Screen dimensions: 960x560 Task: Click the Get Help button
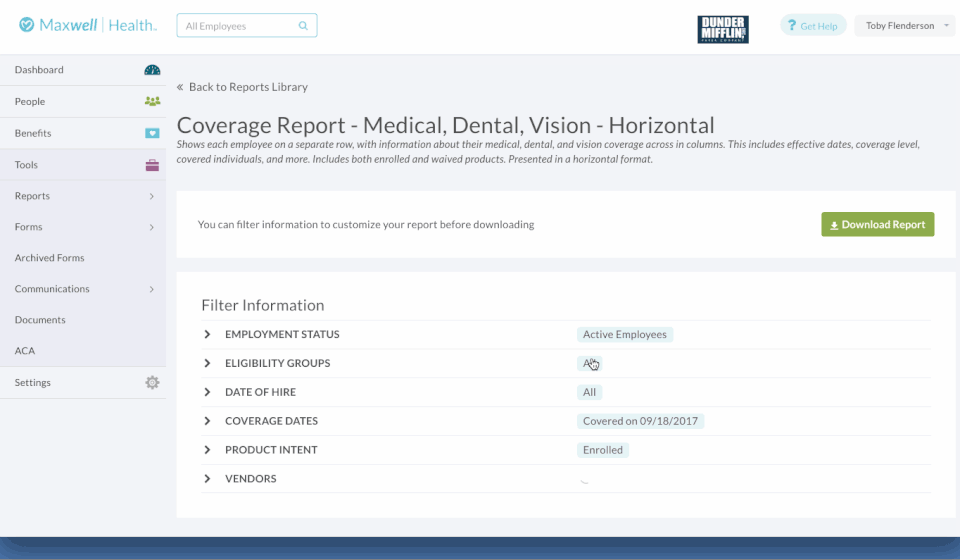pos(812,26)
